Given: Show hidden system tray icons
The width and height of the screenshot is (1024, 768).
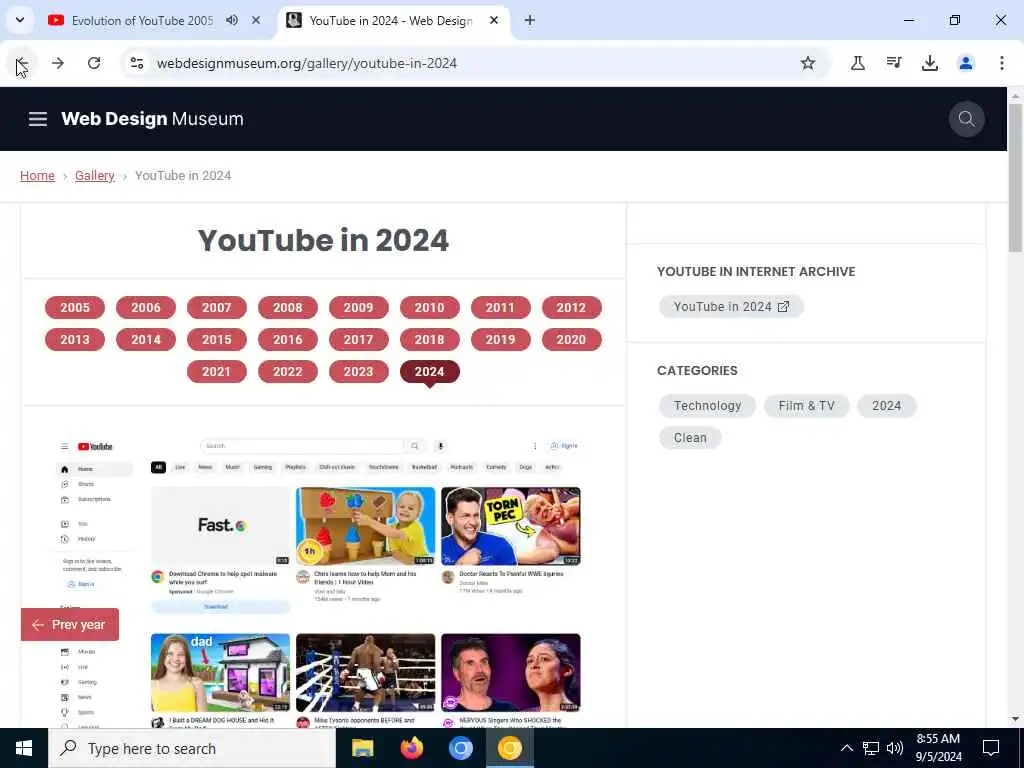Looking at the screenshot, I should 846,748.
